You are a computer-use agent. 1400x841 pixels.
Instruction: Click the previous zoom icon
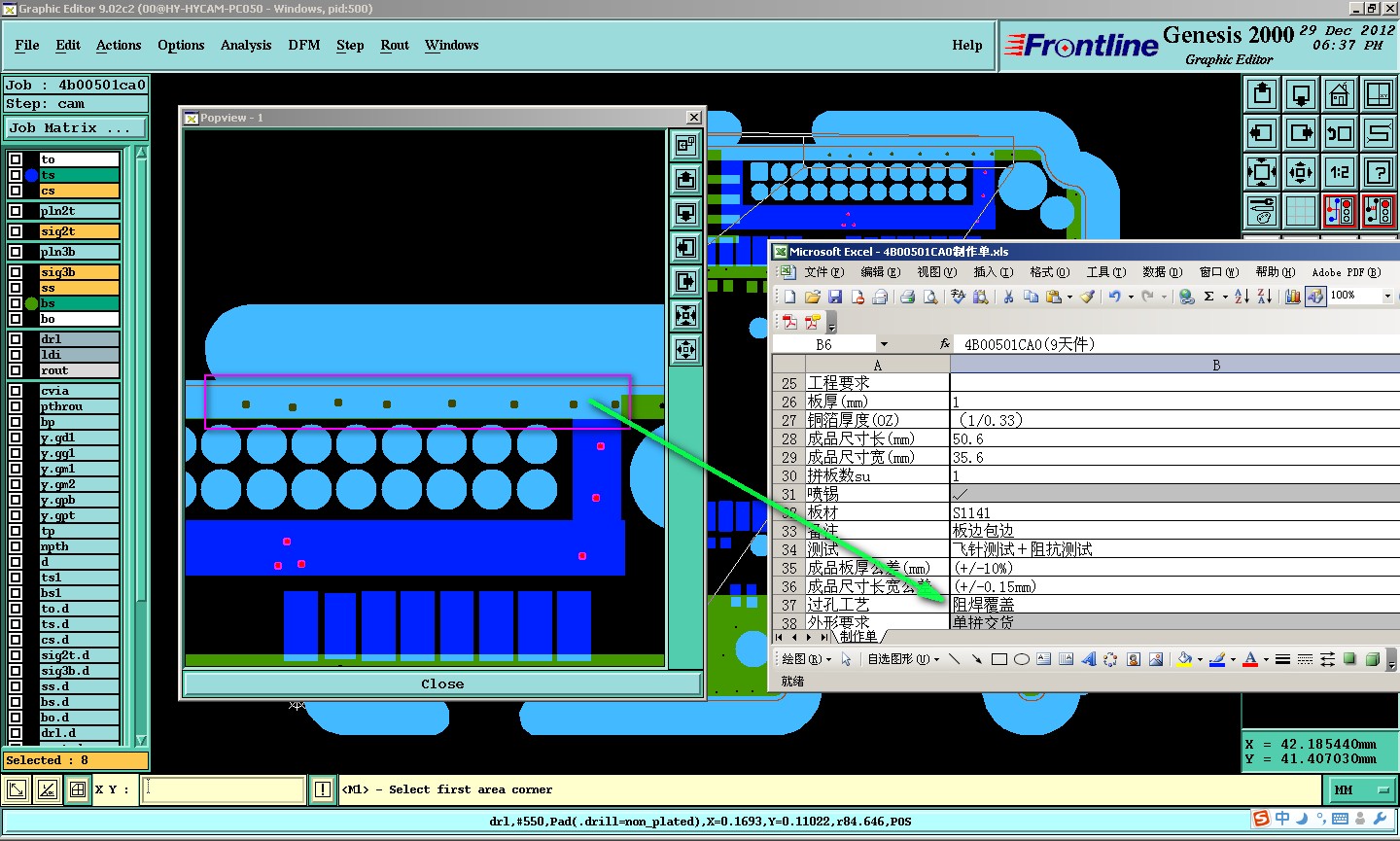point(1340,133)
